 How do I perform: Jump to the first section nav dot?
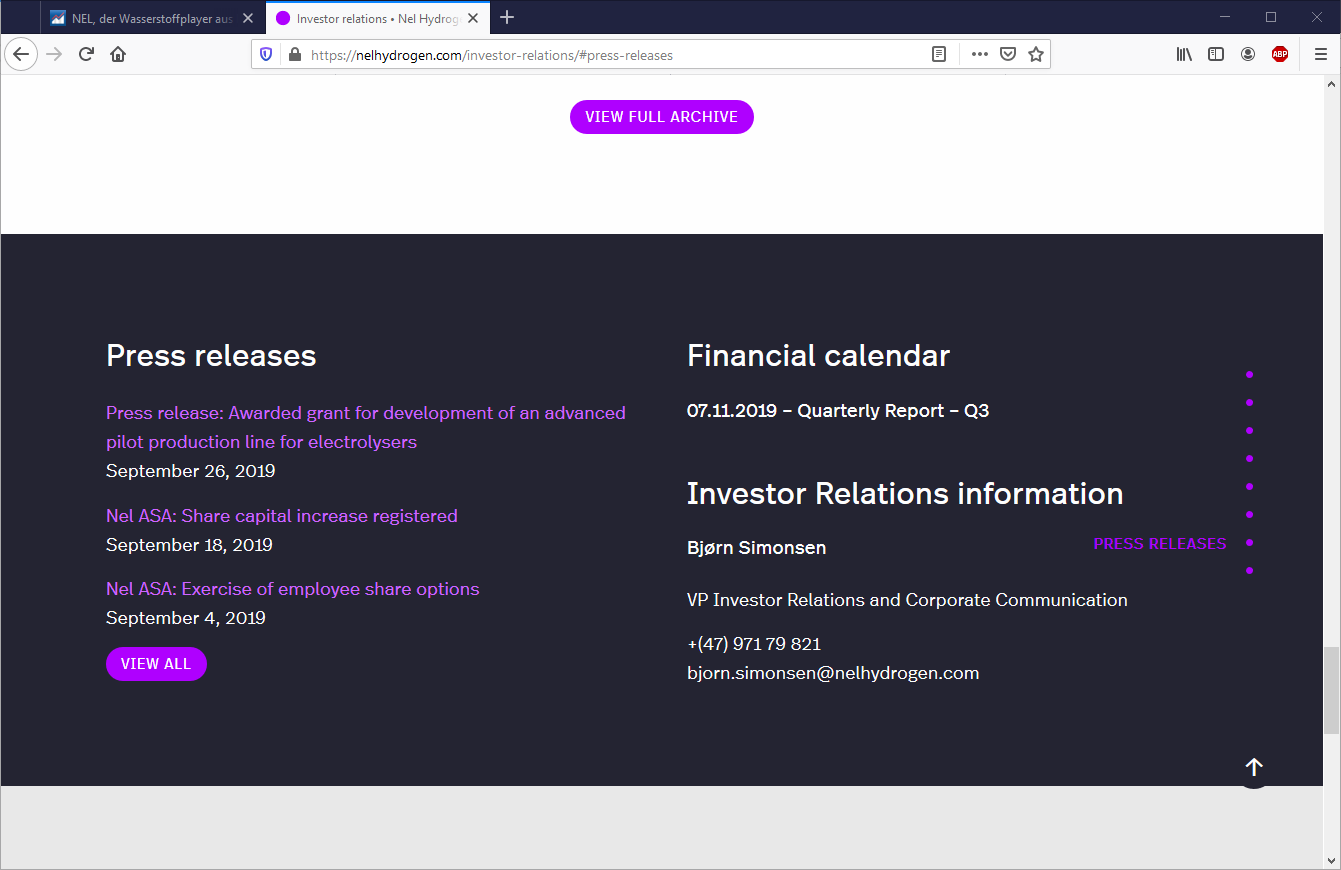coord(1250,375)
